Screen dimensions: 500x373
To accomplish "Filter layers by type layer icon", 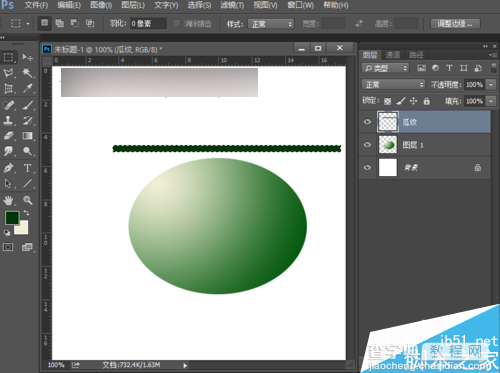I will pos(449,68).
